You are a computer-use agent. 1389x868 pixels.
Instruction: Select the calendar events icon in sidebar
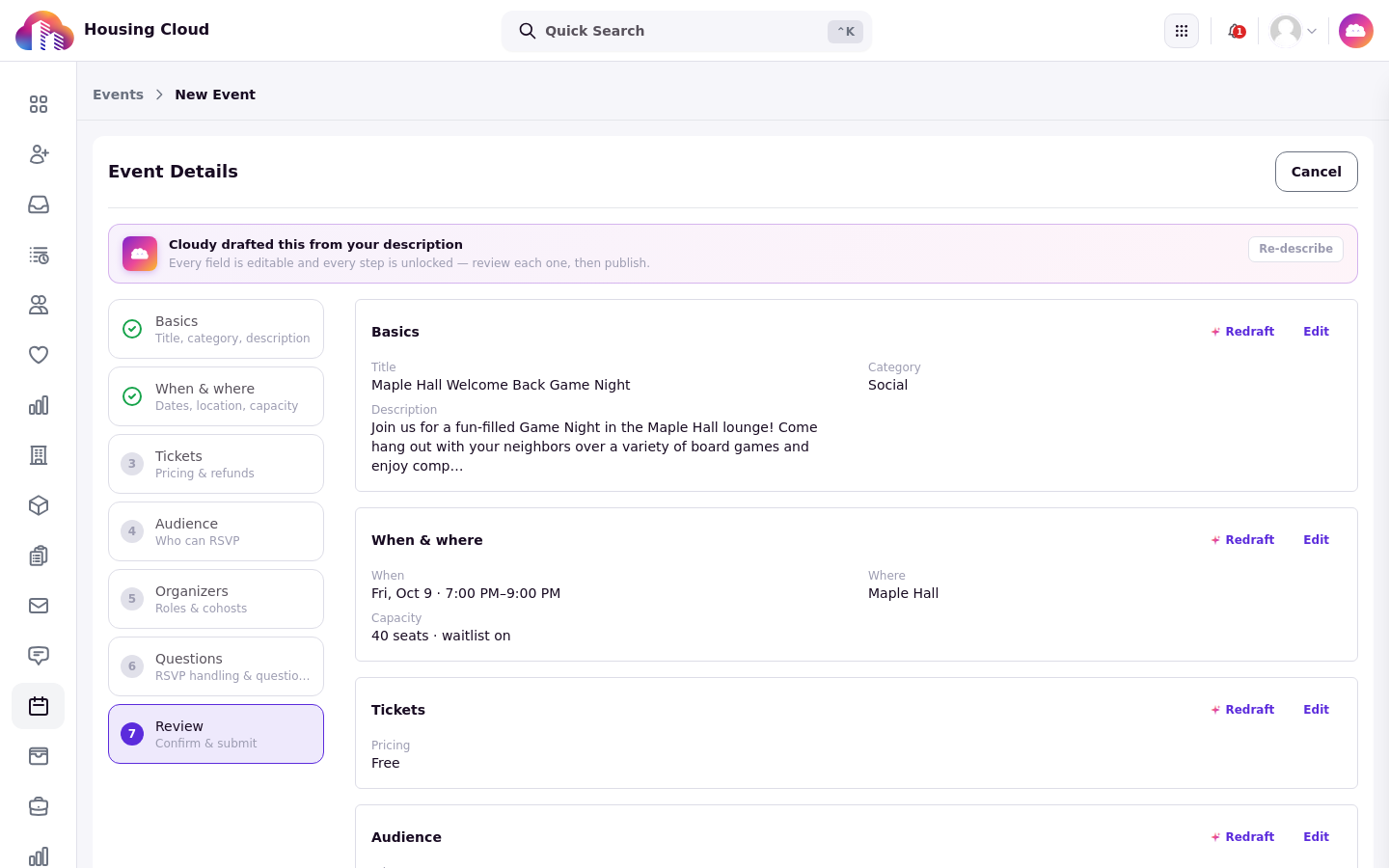coord(39,706)
